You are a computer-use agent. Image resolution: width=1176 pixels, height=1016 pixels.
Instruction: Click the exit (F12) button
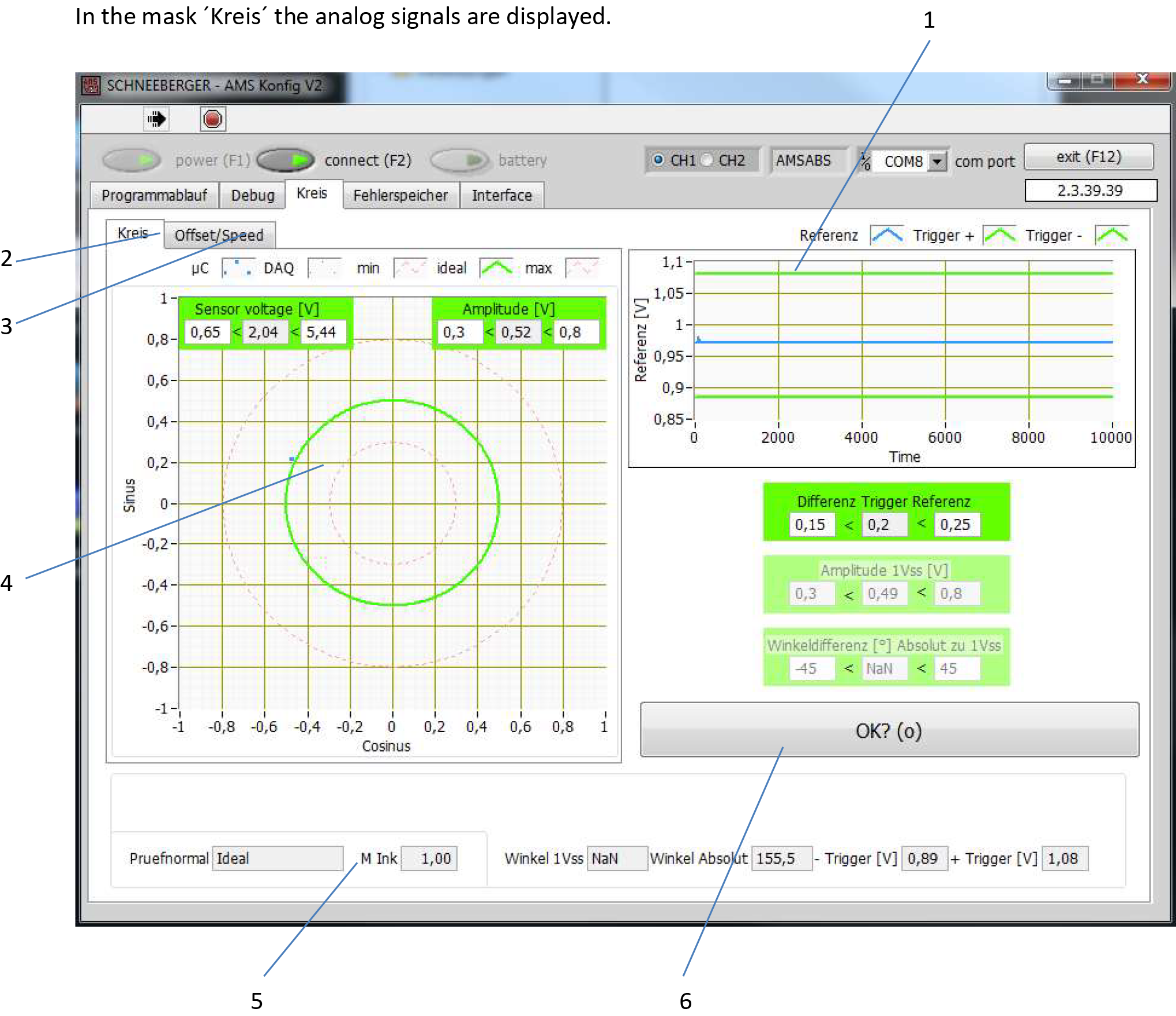1088,157
